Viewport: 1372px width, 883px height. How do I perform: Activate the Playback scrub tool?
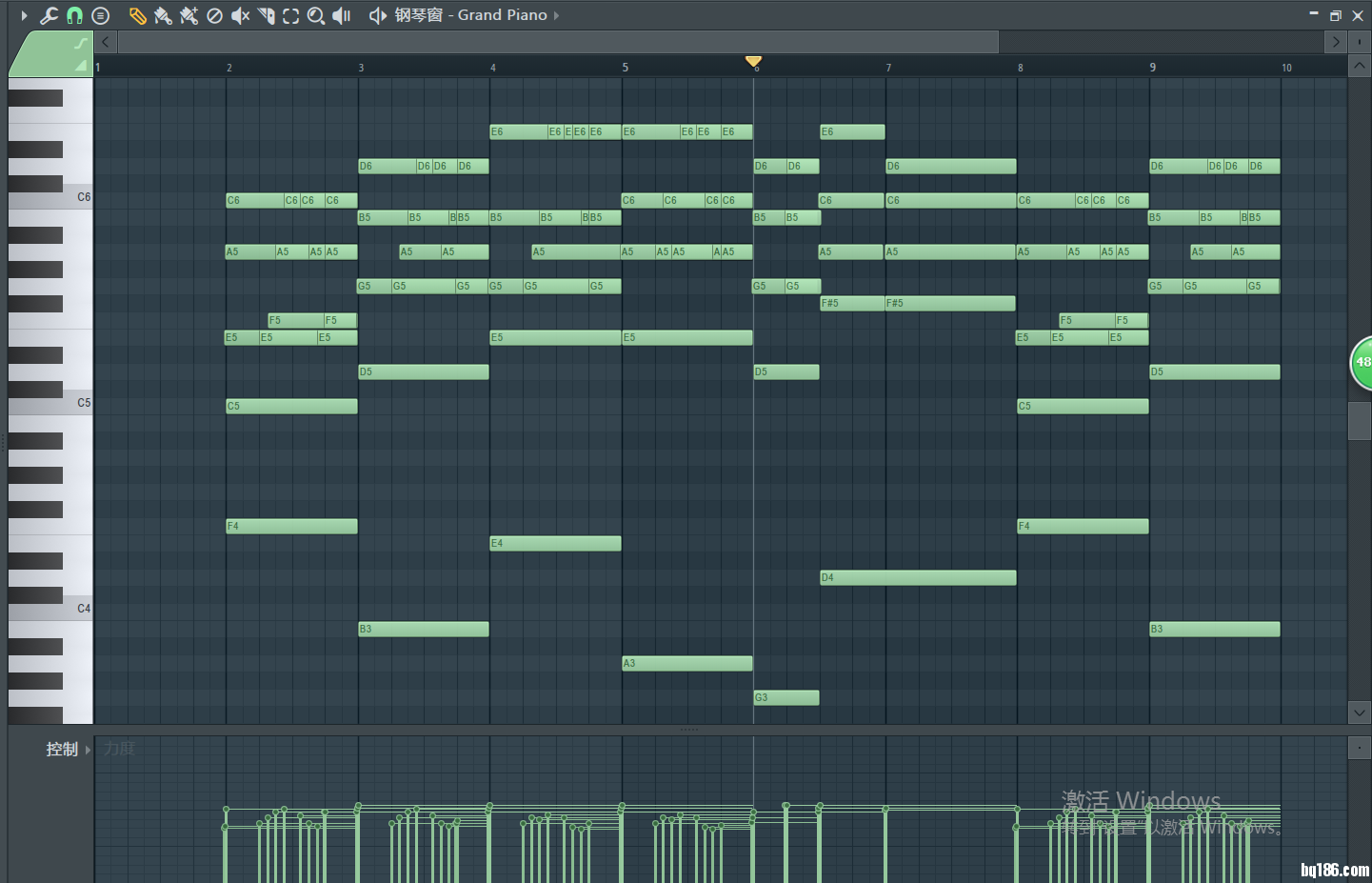(342, 15)
